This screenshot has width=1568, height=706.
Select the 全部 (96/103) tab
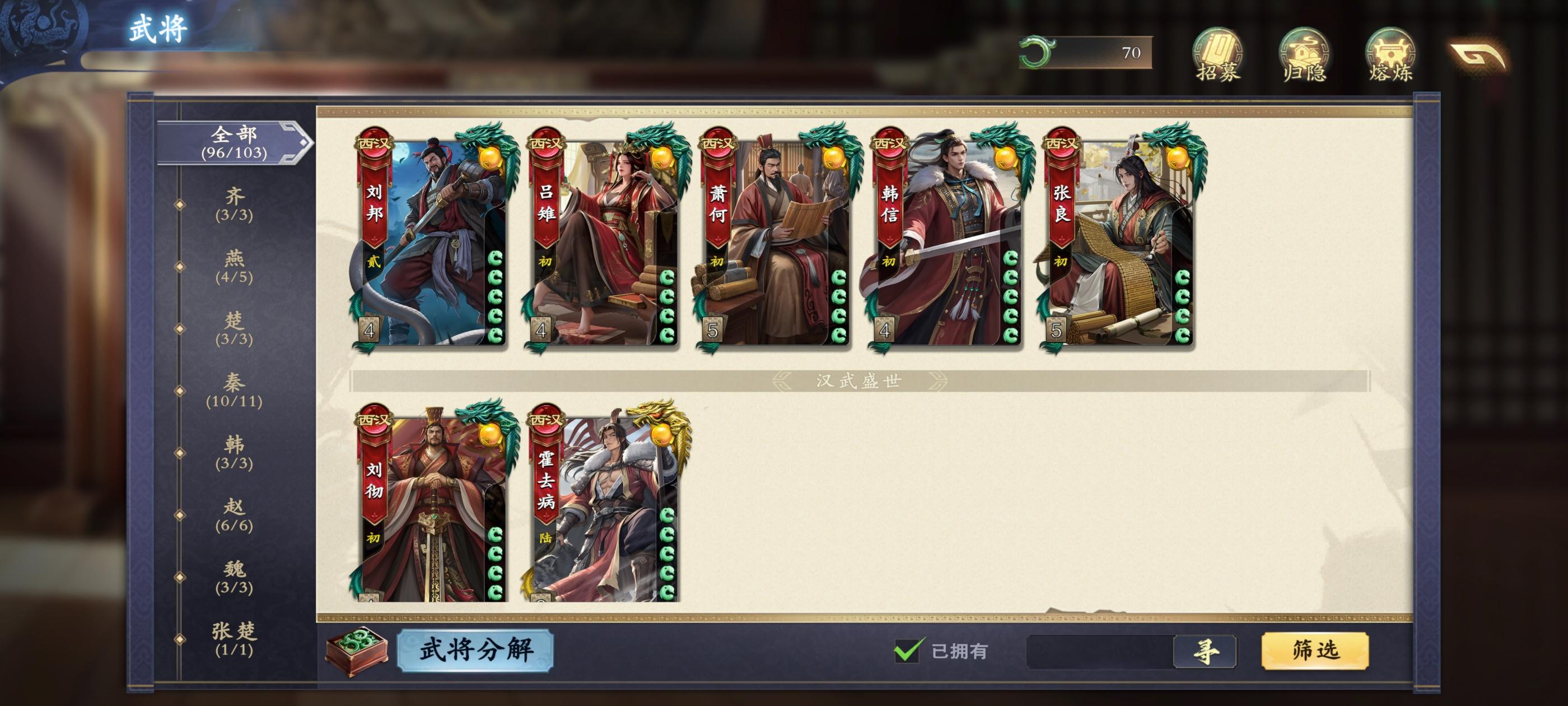tap(234, 142)
